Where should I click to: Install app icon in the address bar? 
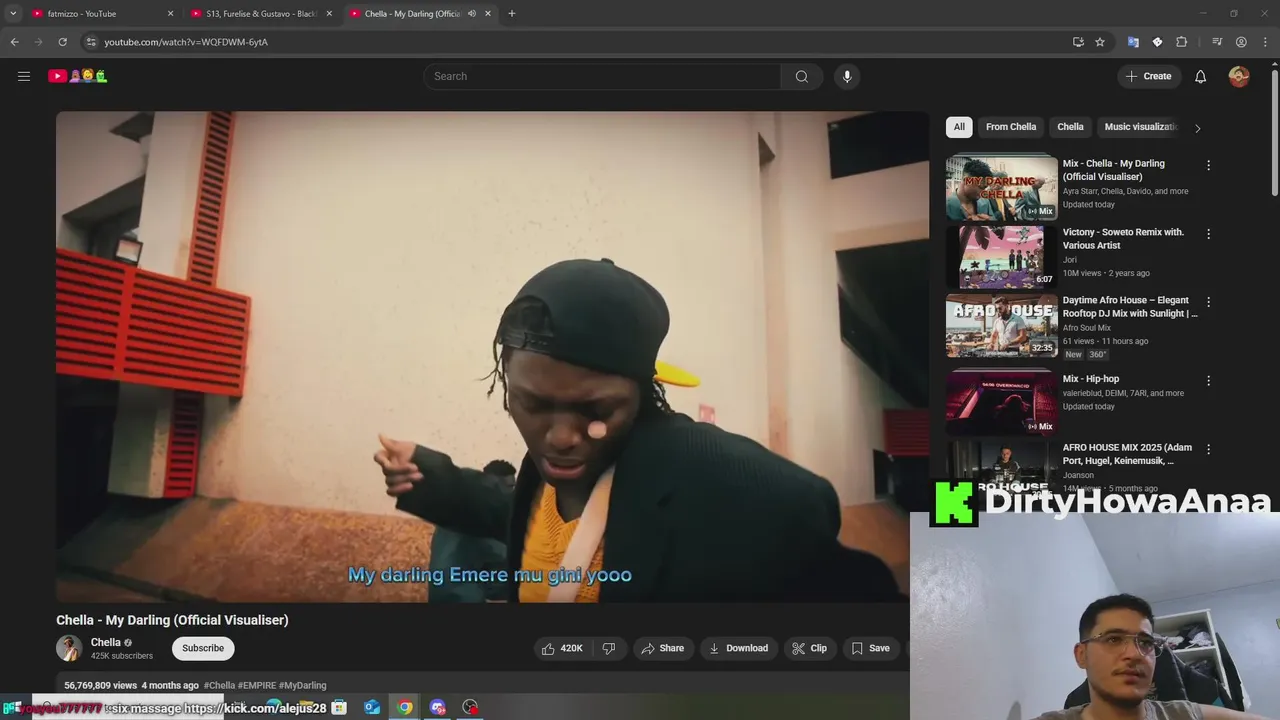click(1078, 42)
